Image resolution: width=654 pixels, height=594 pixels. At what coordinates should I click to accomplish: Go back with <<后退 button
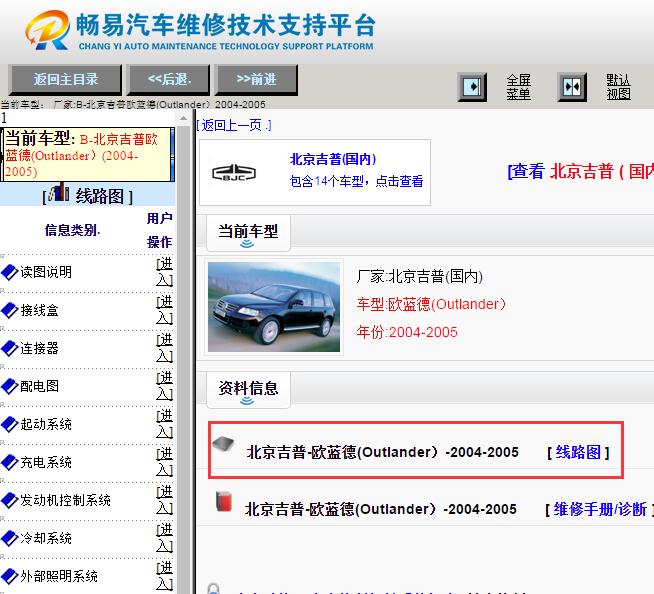coord(169,79)
